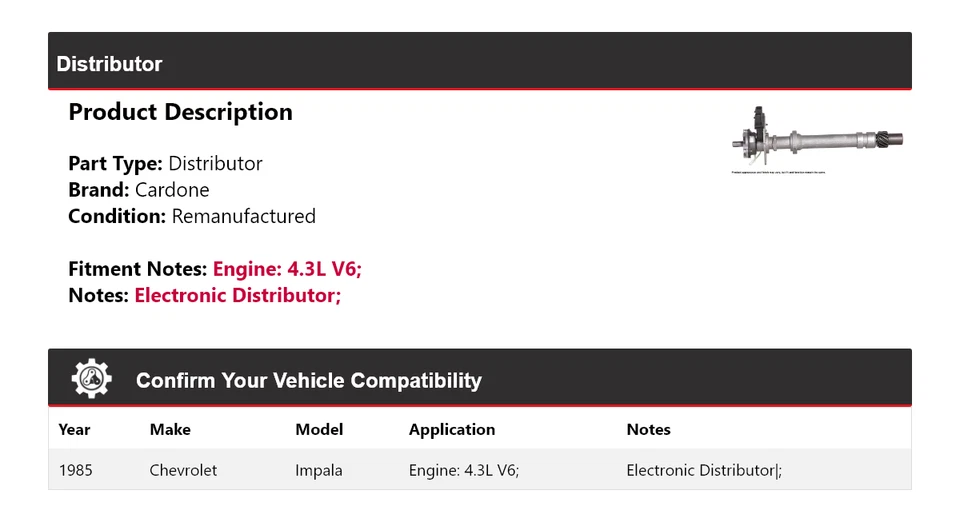This screenshot has width=960, height=522.
Task: Click the Electronic Distributor table cell
Action: (x=703, y=470)
